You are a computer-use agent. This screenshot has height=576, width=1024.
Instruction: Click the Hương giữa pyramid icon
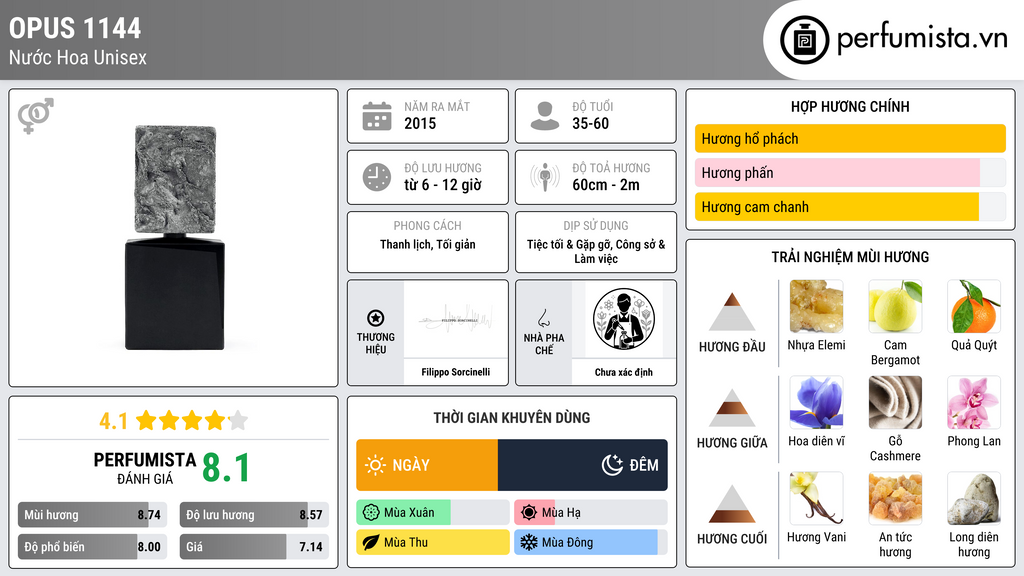tap(732, 408)
